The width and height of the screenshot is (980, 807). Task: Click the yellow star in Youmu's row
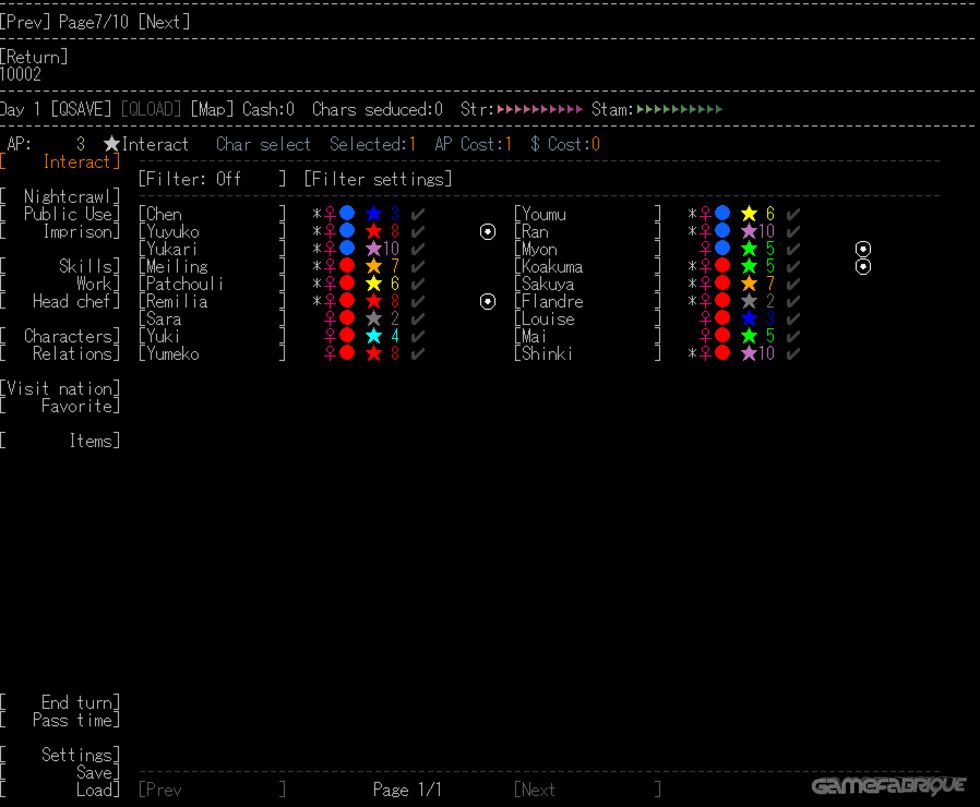click(x=749, y=214)
